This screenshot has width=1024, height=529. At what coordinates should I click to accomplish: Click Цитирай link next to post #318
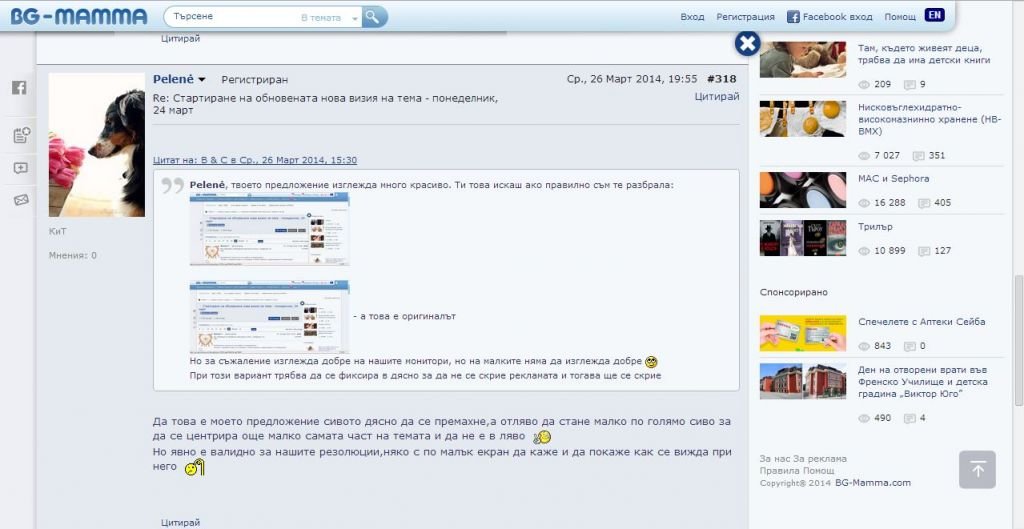click(x=717, y=97)
